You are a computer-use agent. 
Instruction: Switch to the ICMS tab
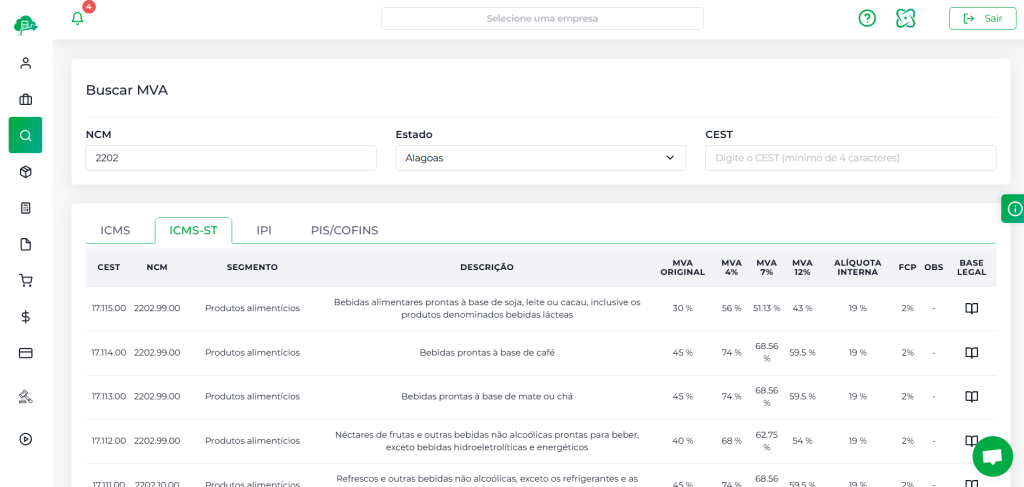[x=115, y=230]
